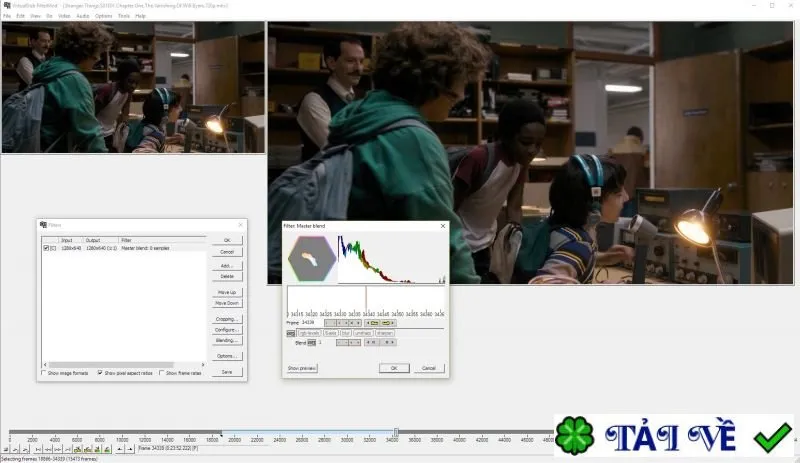
Task: Go to the next key frame icon
Action: [87, 449]
